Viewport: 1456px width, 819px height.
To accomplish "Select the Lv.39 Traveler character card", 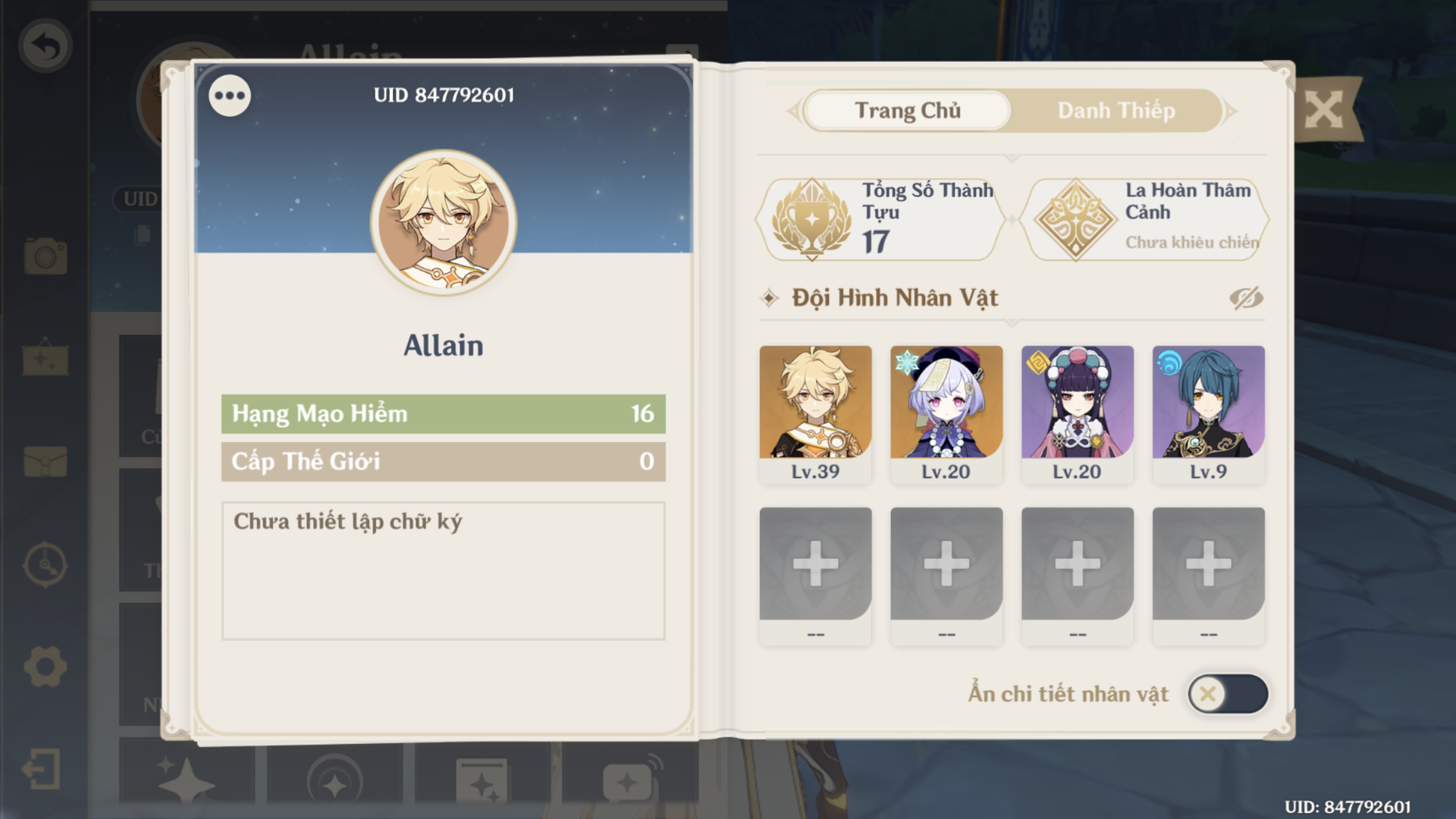I will click(x=815, y=414).
